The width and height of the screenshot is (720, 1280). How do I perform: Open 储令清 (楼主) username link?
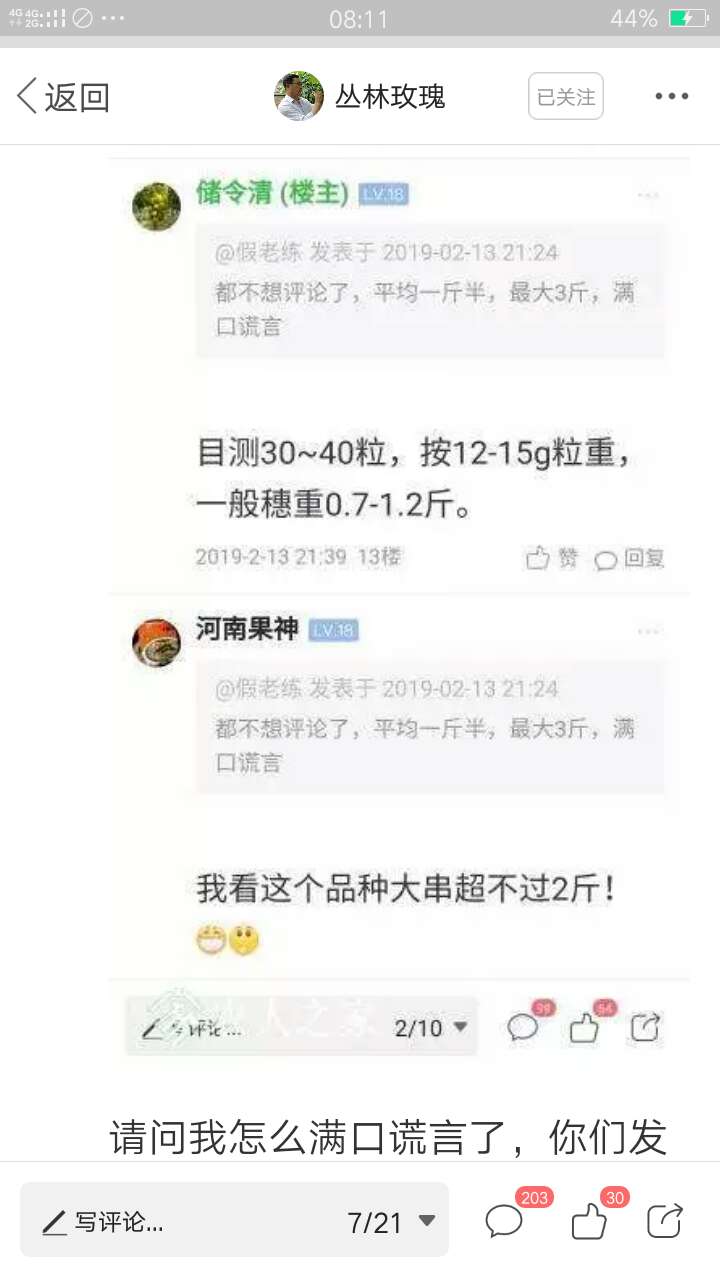(272, 194)
